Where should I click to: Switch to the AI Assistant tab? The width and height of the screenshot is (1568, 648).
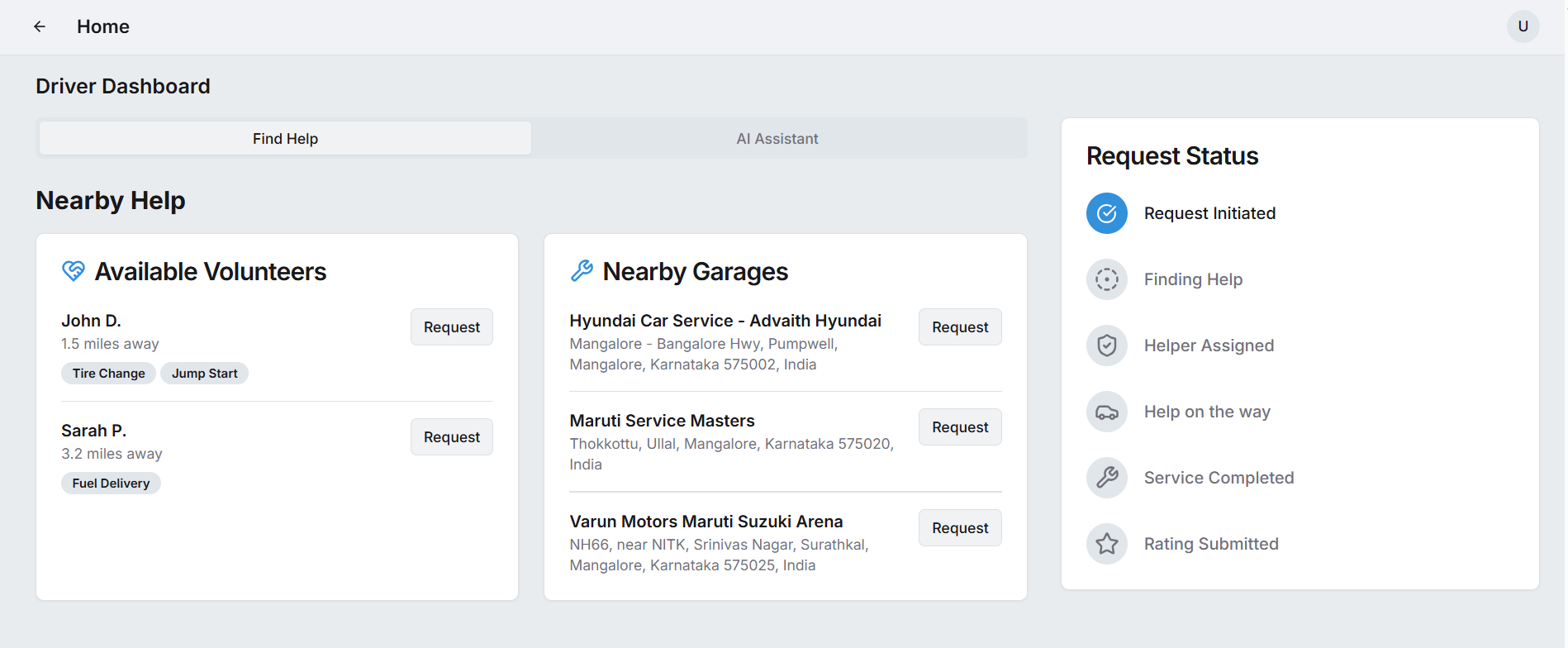777,139
